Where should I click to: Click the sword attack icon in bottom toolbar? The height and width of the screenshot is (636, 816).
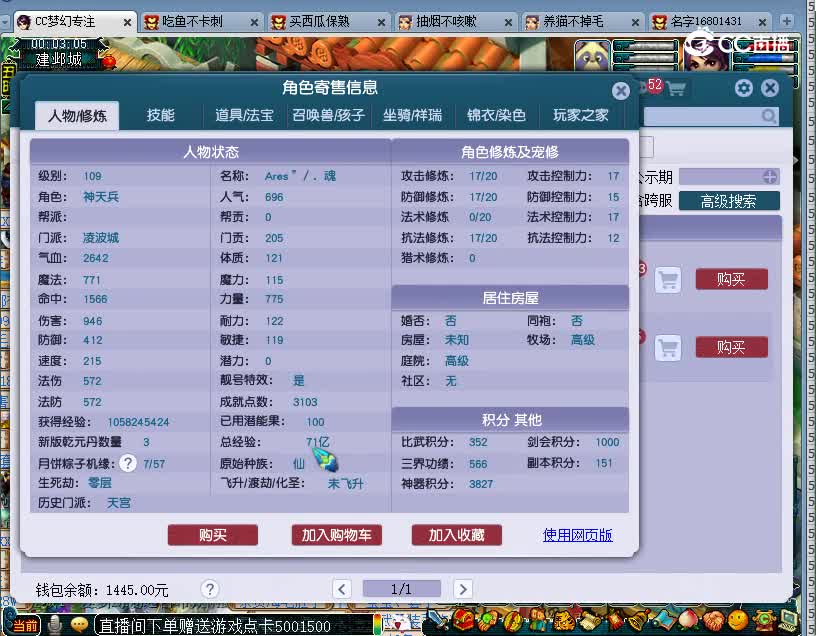coord(439,621)
